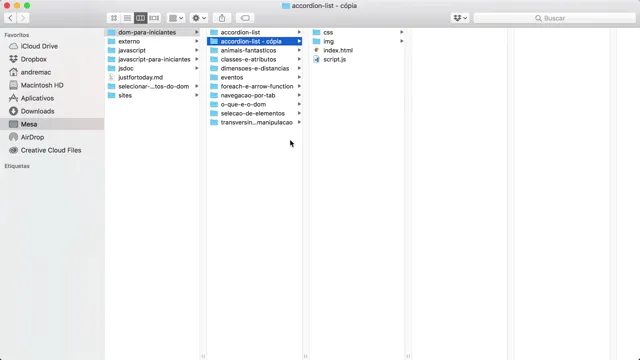Select the selecionar-...tos-do-dom folder
The height and width of the screenshot is (360, 640).
pos(153,86)
